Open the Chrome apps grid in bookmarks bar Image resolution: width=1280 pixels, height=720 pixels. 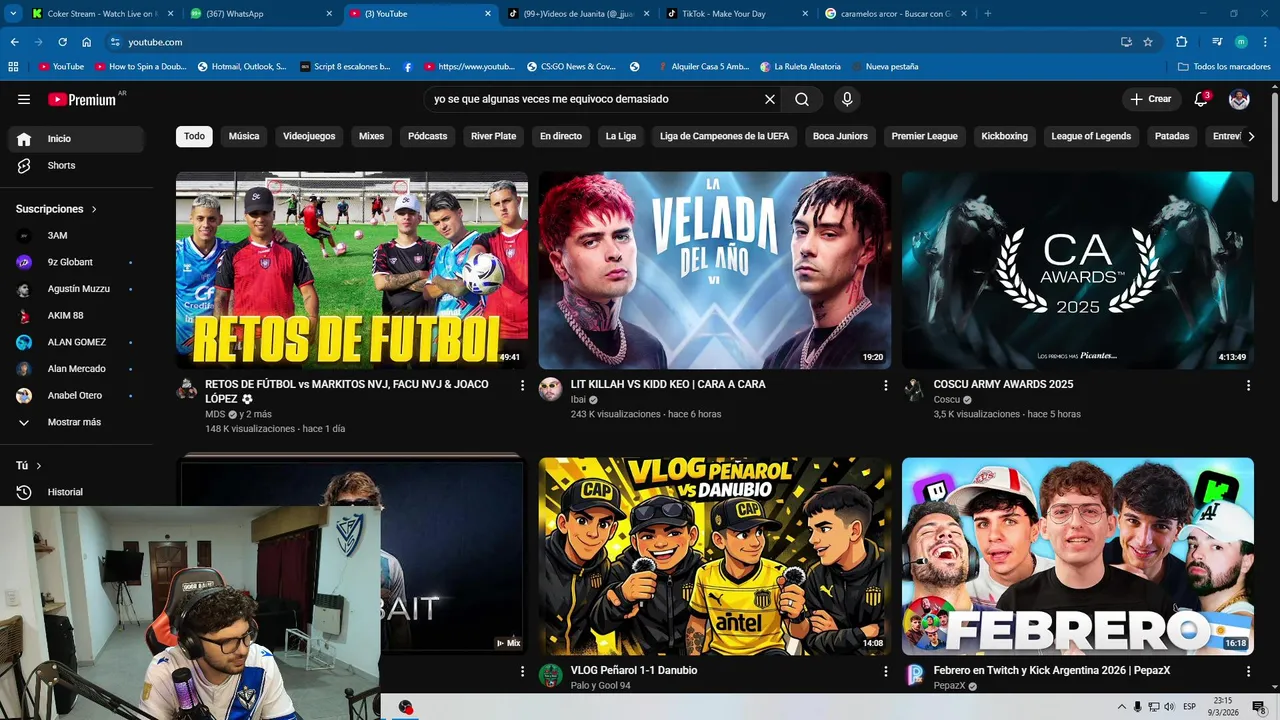tap(13, 67)
